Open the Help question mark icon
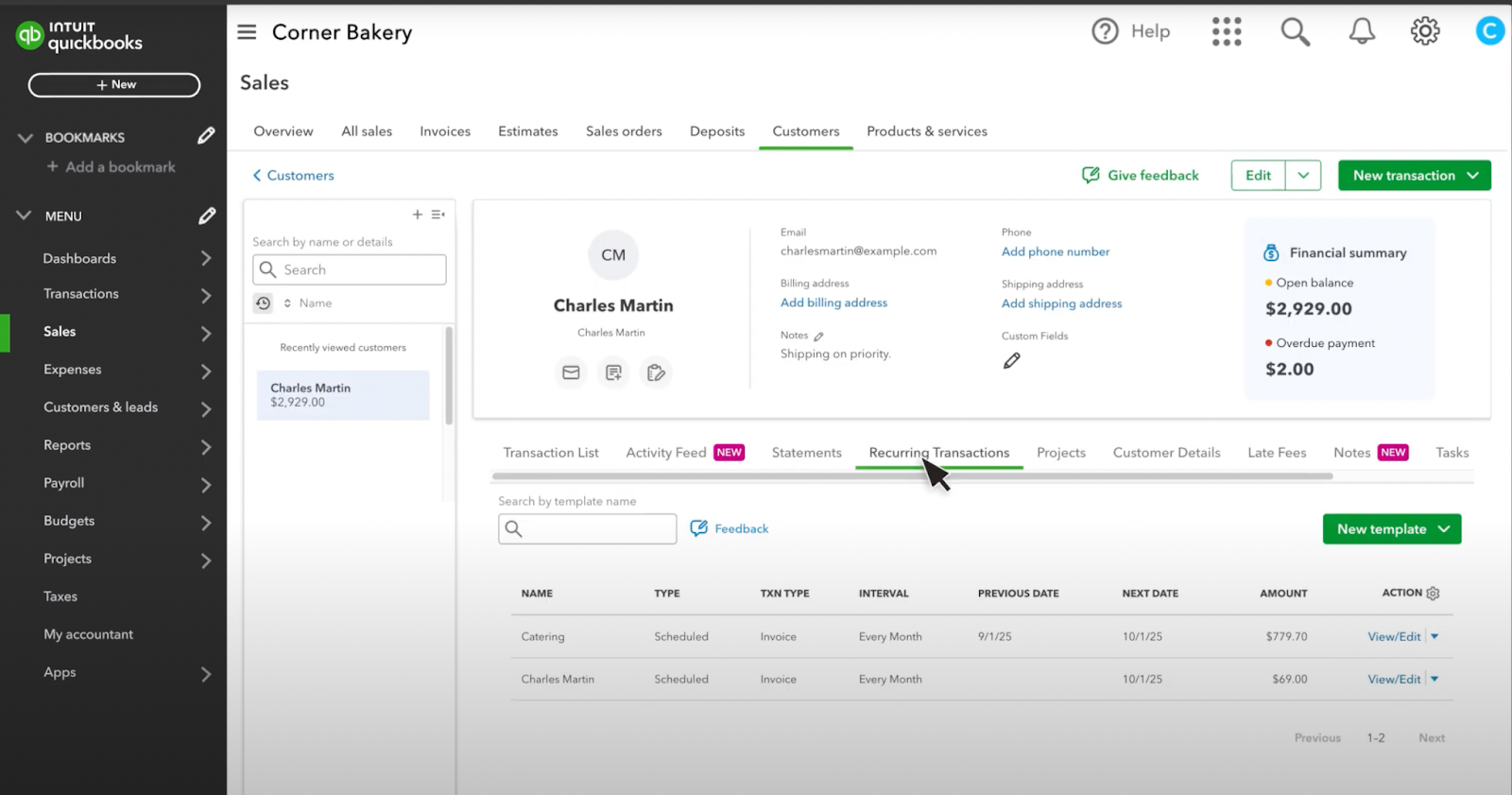The height and width of the screenshot is (795, 1512). pyautogui.click(x=1105, y=31)
